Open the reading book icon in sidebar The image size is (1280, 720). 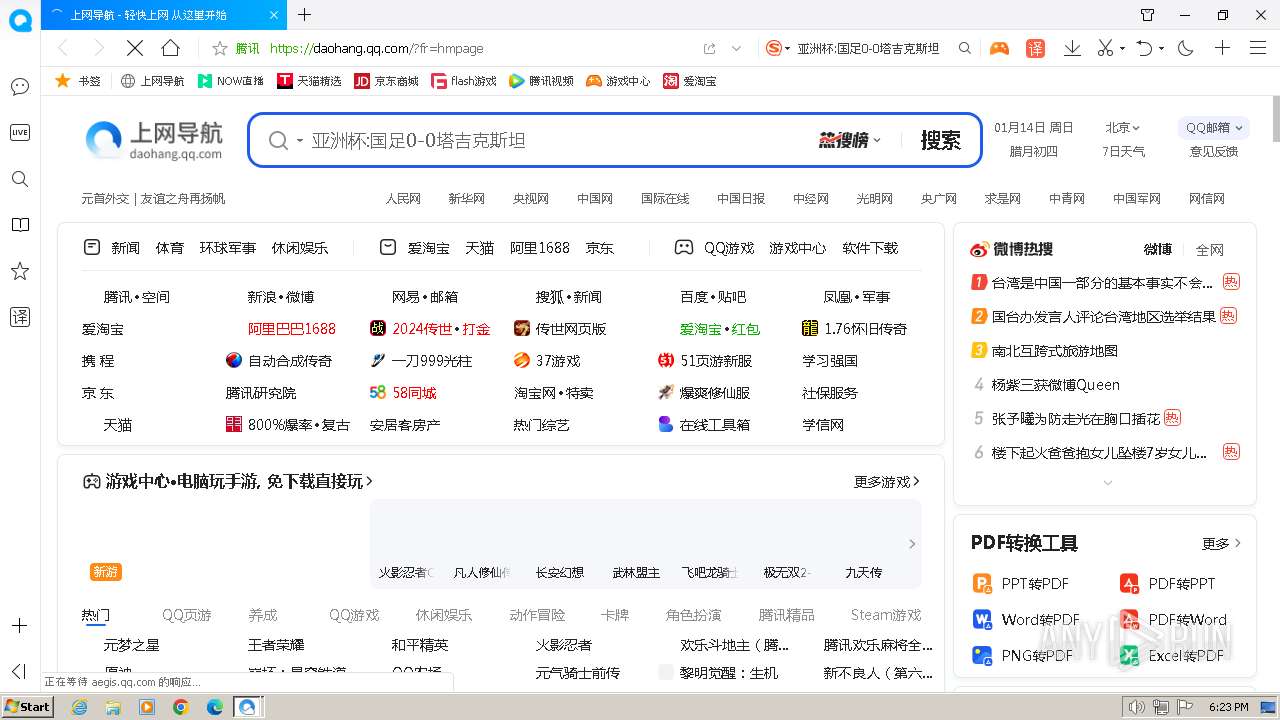point(19,225)
